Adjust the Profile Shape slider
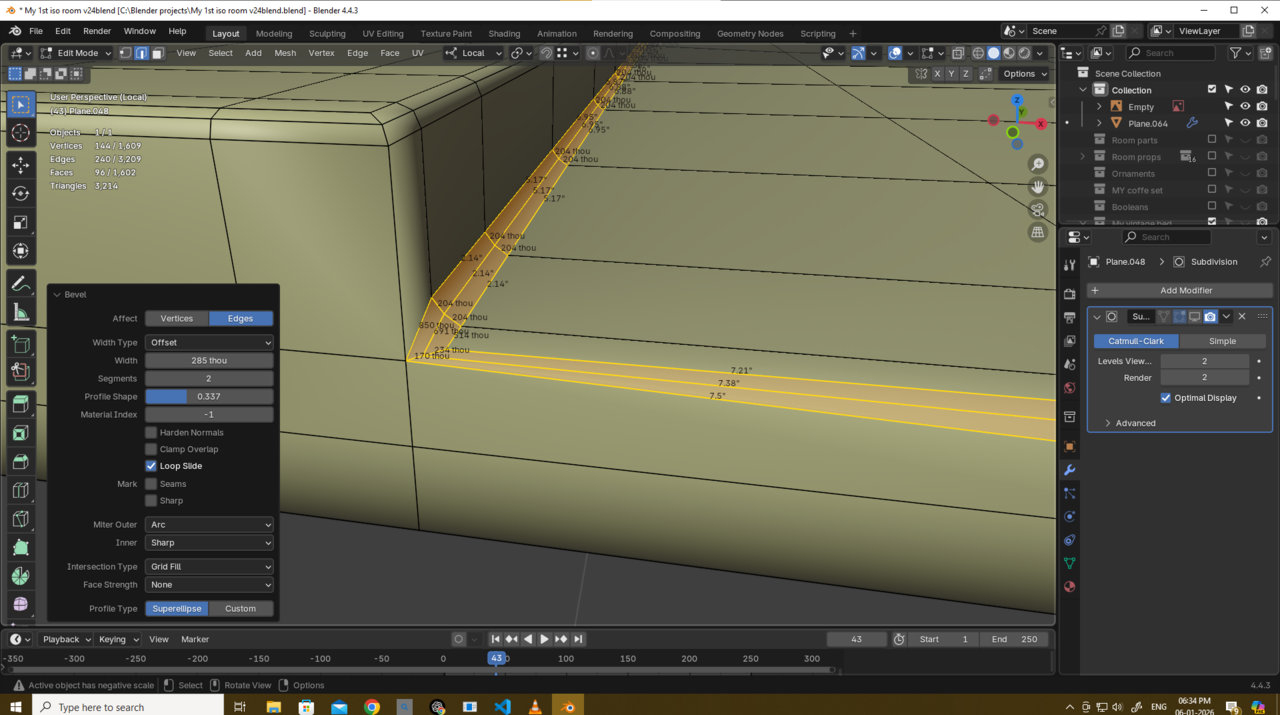Screen dimensions: 1280x715 (209, 397)
